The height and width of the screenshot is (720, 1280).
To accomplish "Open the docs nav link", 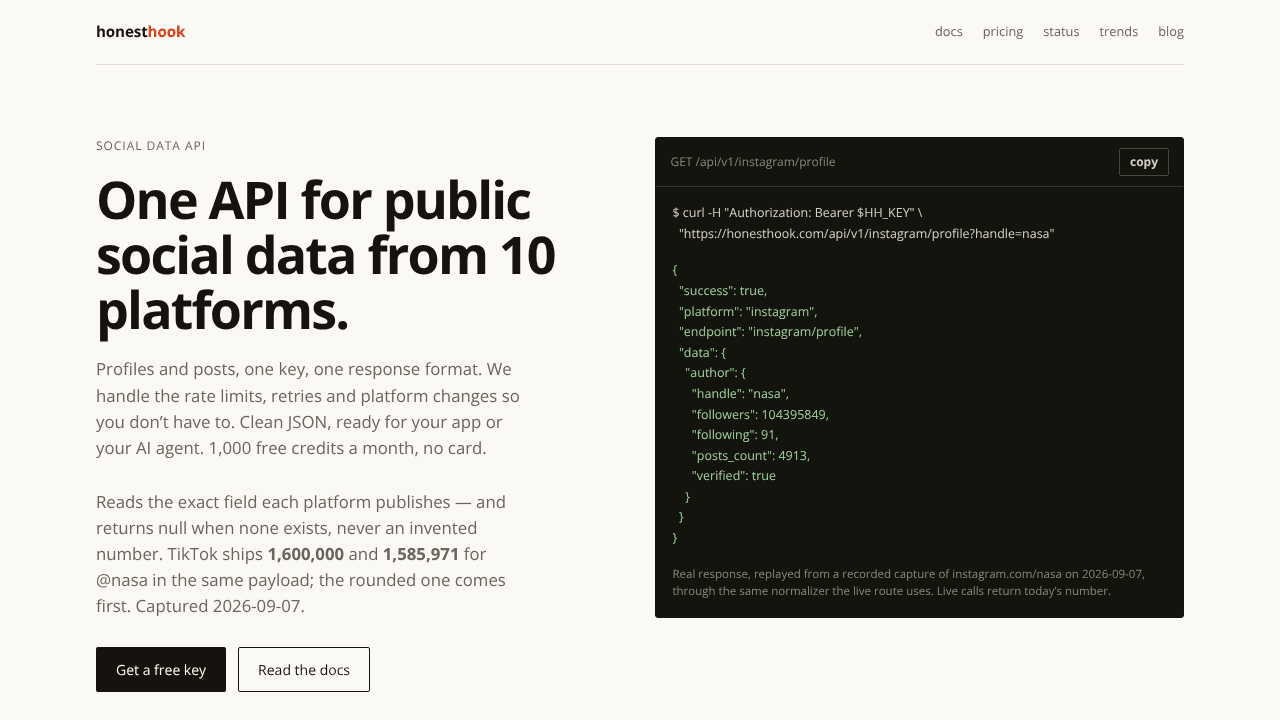I will point(949,31).
